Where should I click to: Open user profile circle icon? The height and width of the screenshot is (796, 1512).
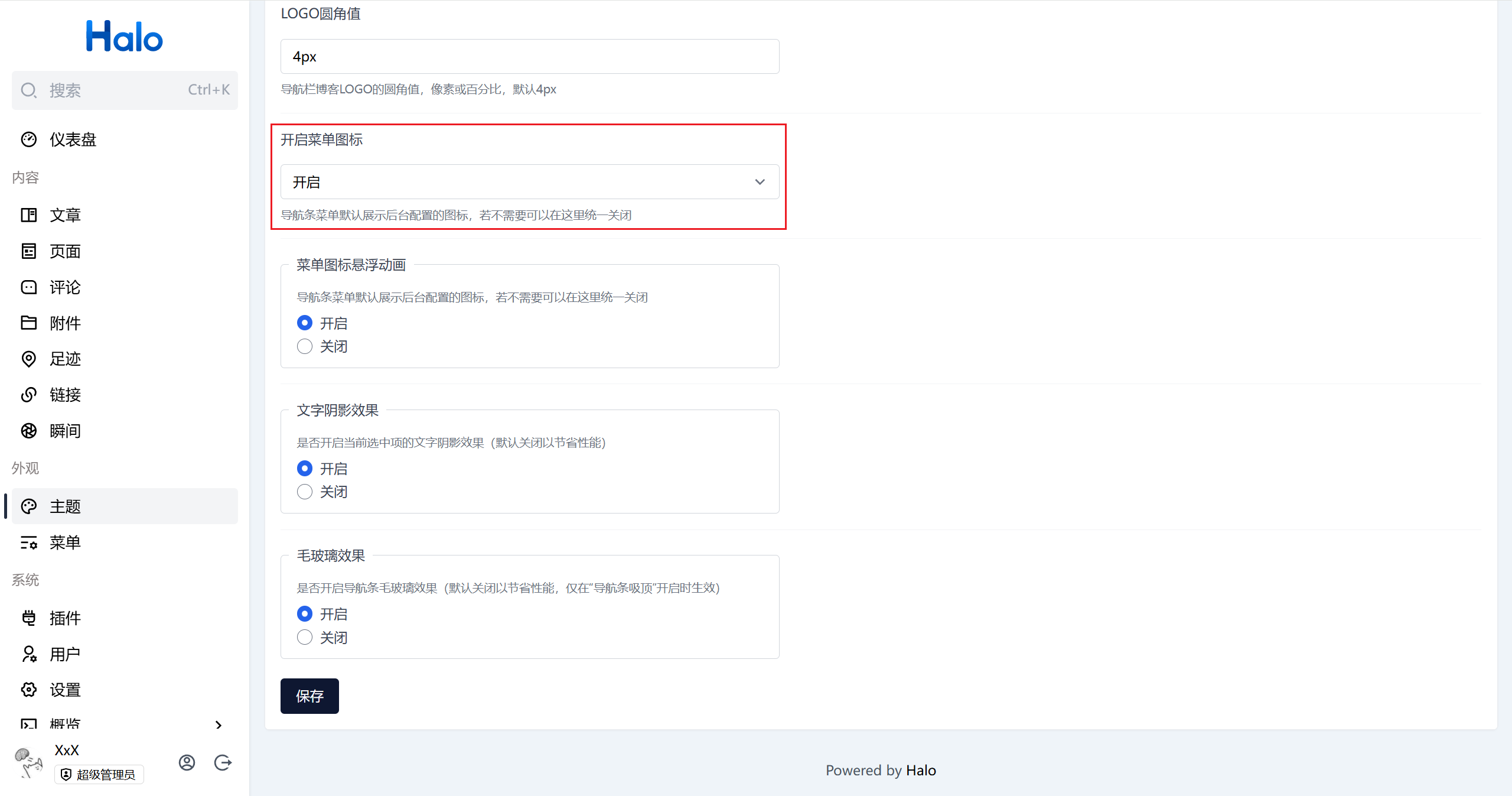tap(187, 763)
